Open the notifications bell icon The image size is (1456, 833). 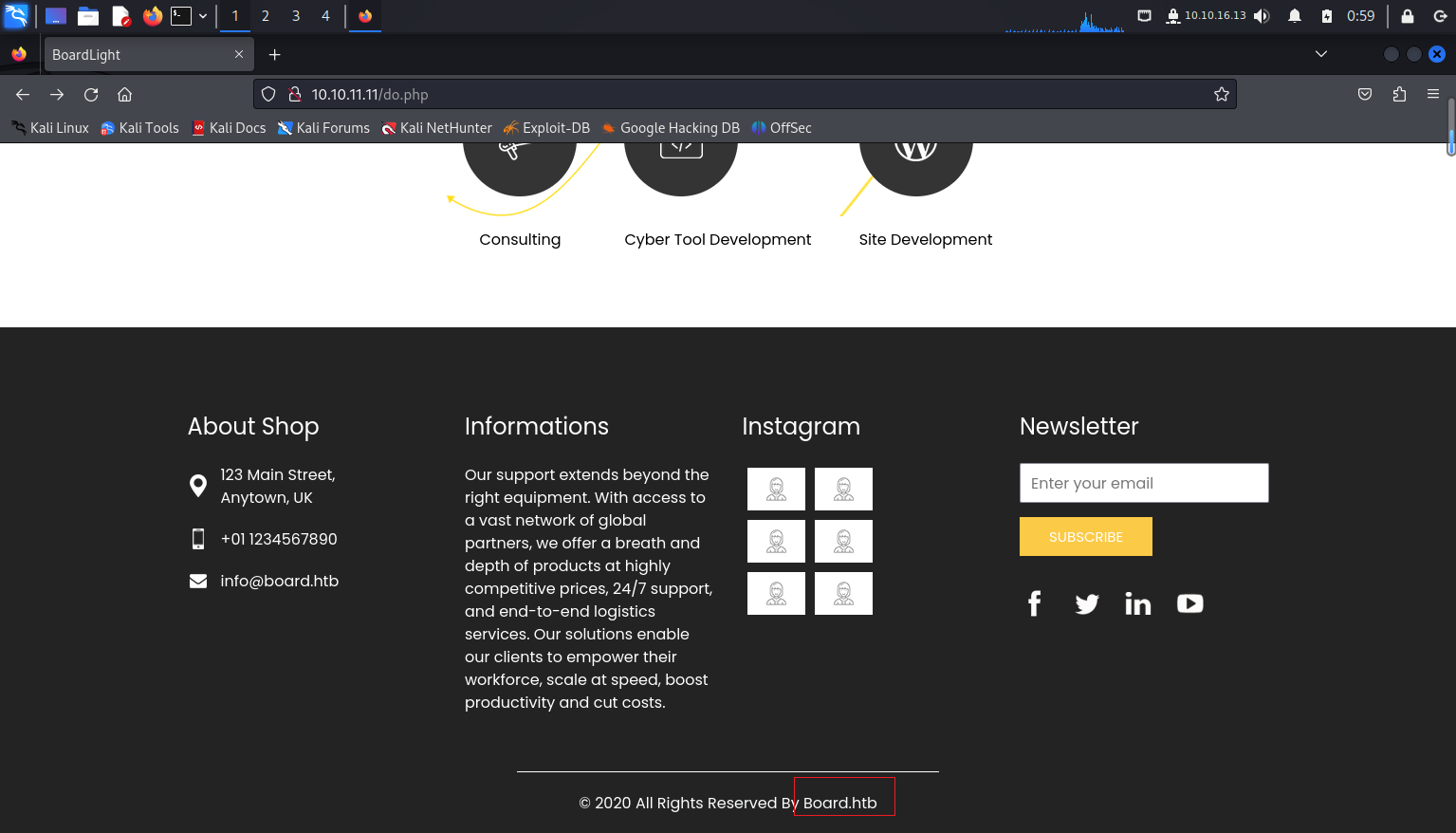tap(1295, 15)
